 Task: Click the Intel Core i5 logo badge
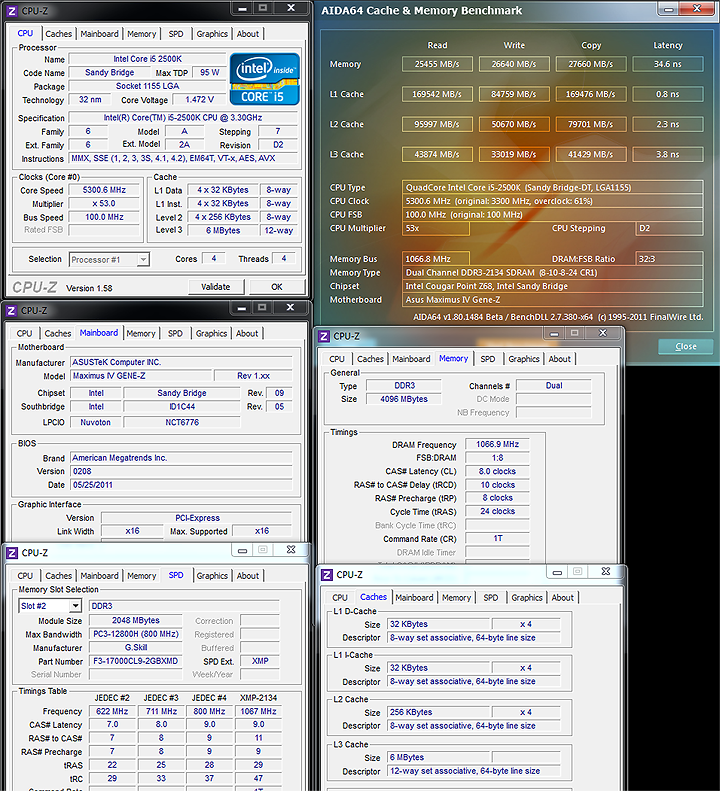(264, 79)
